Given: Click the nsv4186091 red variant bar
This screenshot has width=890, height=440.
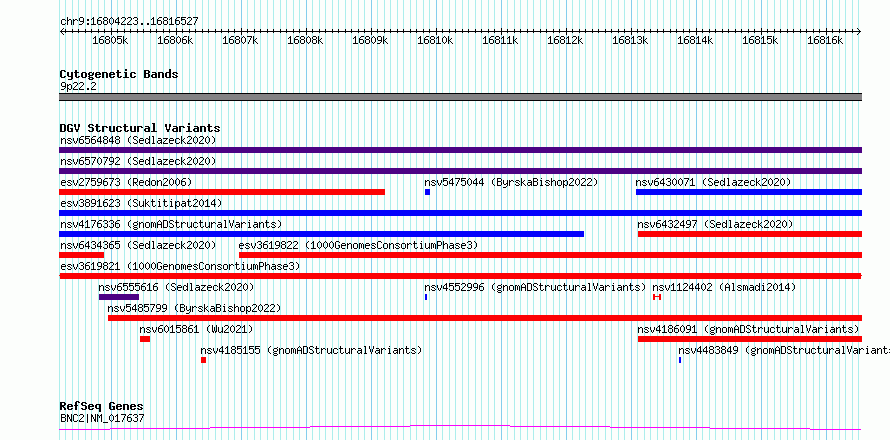Looking at the screenshot, I should coord(750,339).
